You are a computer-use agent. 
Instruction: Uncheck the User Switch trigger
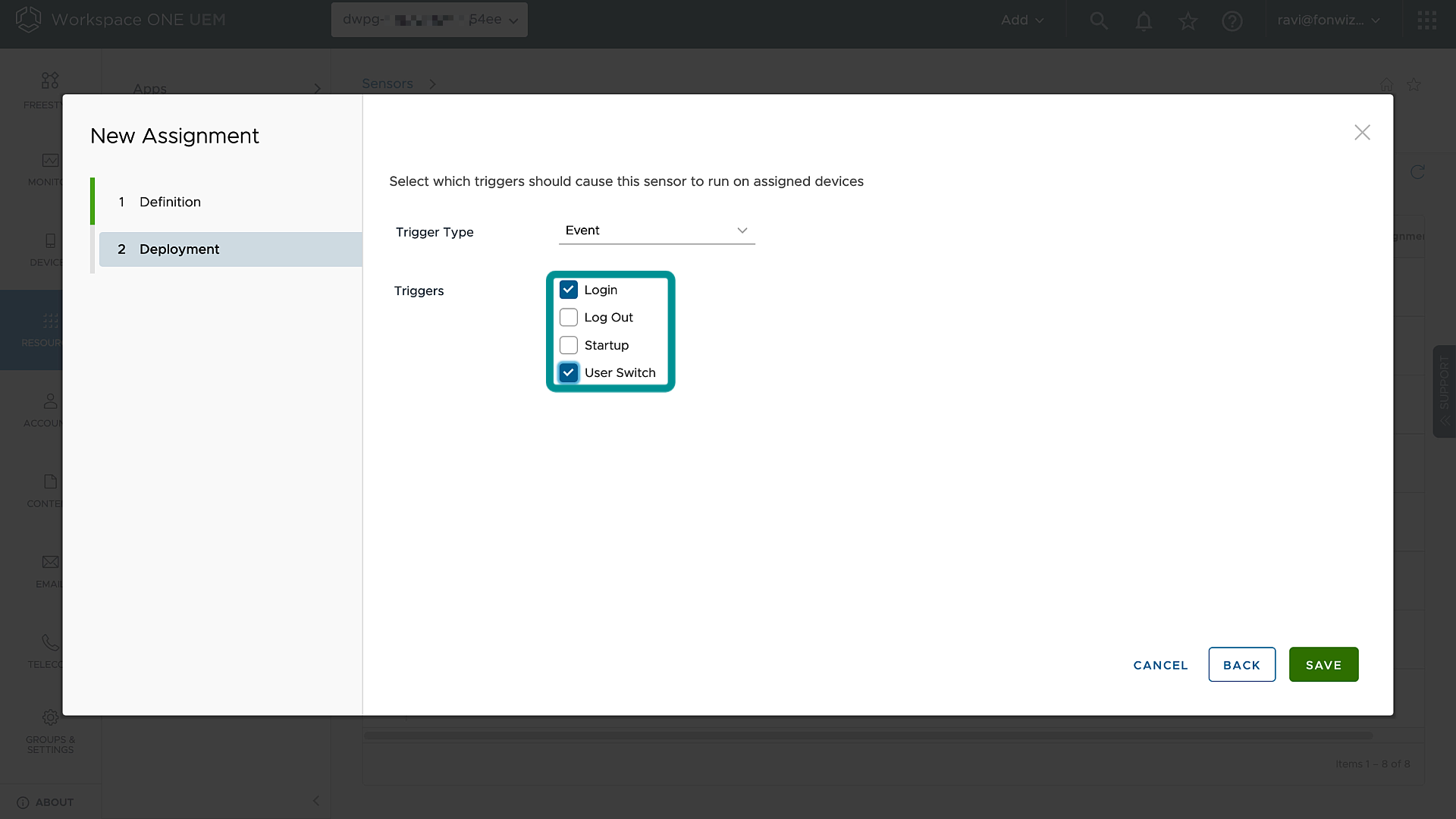coord(569,372)
